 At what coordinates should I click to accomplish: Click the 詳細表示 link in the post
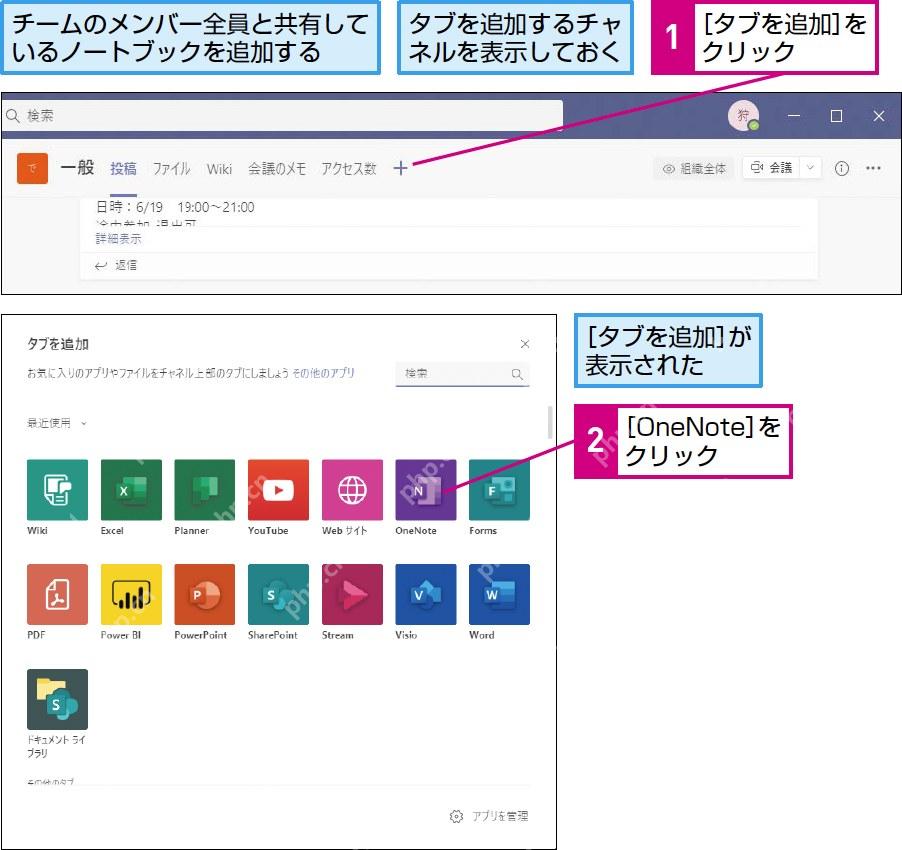119,239
